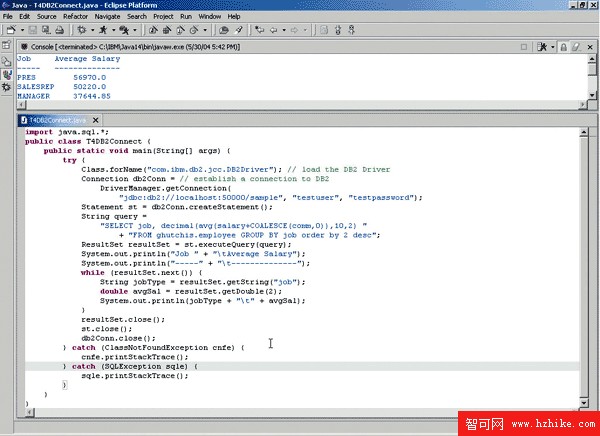Open the Refactor menu
Screen dimensions: 600x436
tap(75, 16)
